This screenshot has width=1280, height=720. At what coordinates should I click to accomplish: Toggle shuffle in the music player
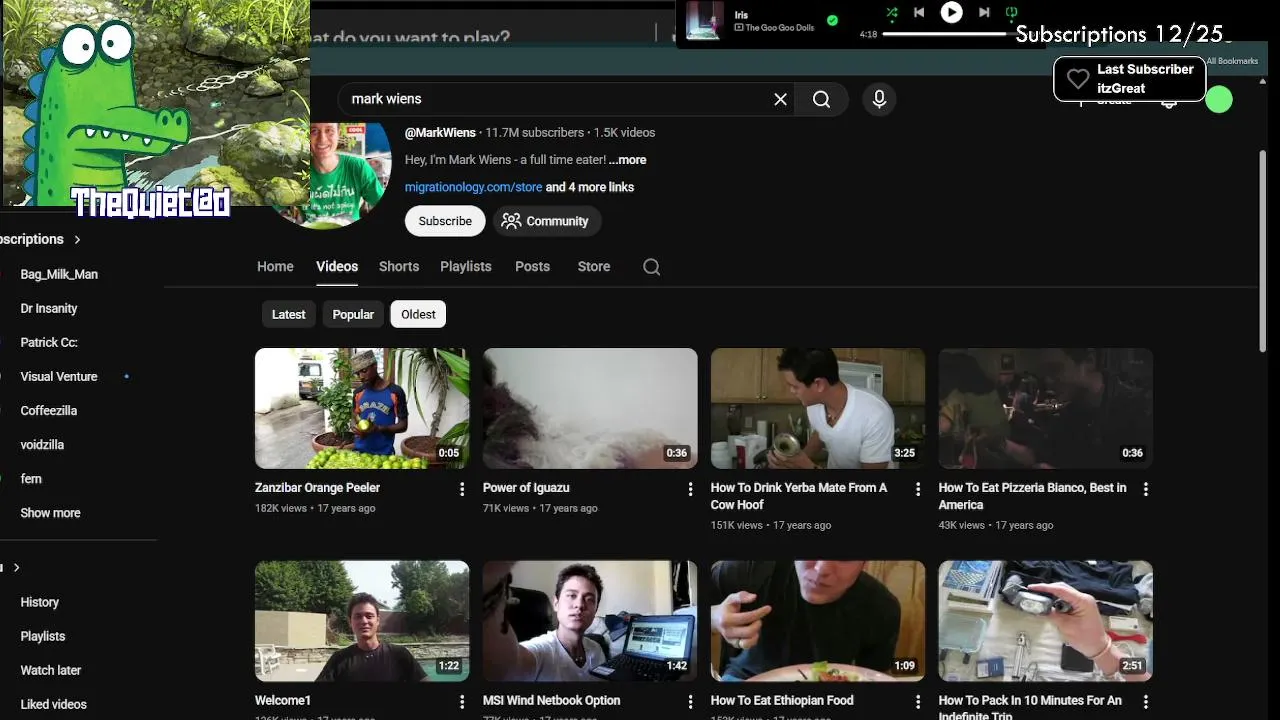pos(892,12)
